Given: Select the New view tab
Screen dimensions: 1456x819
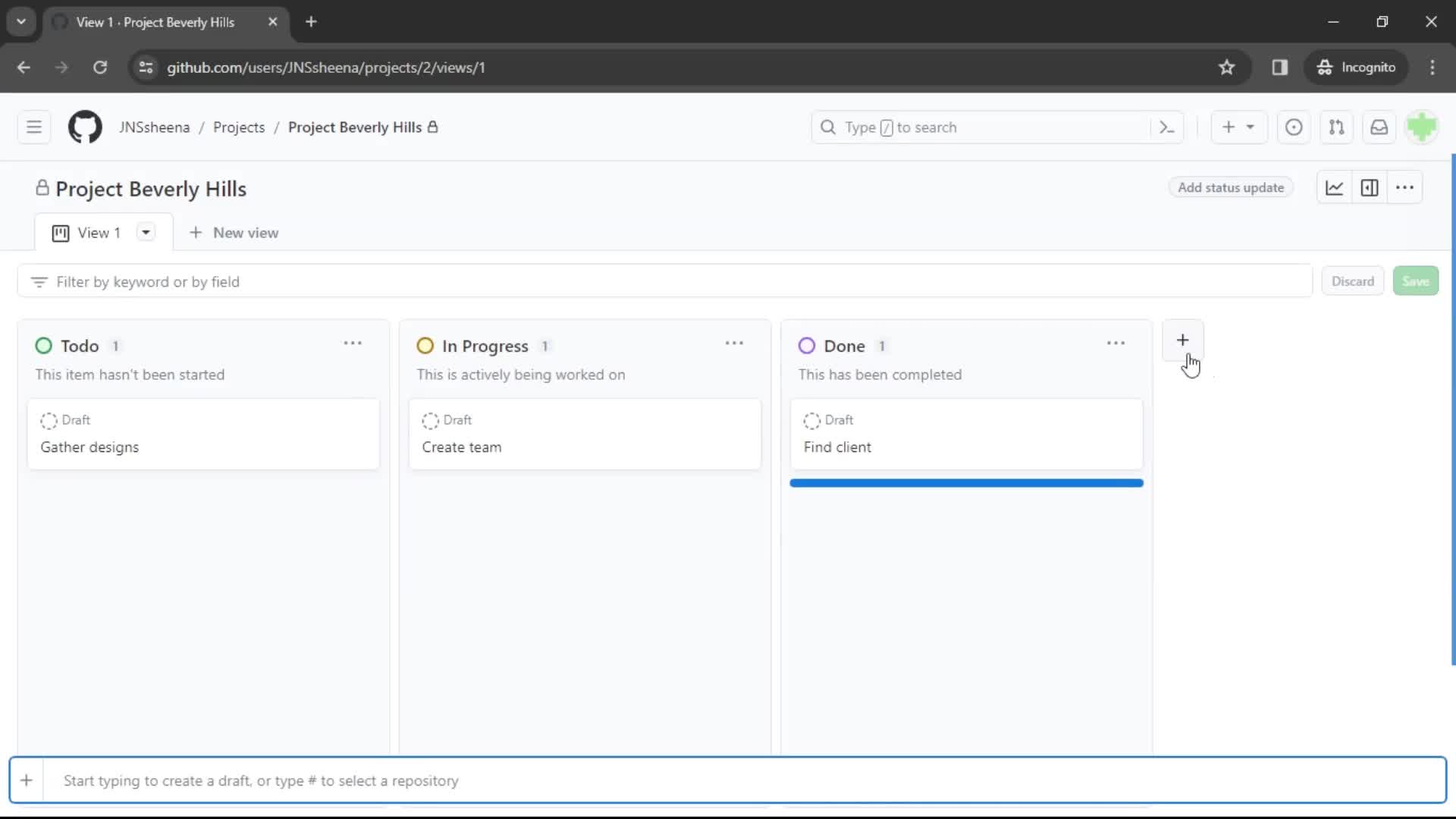Looking at the screenshot, I should coord(233,232).
